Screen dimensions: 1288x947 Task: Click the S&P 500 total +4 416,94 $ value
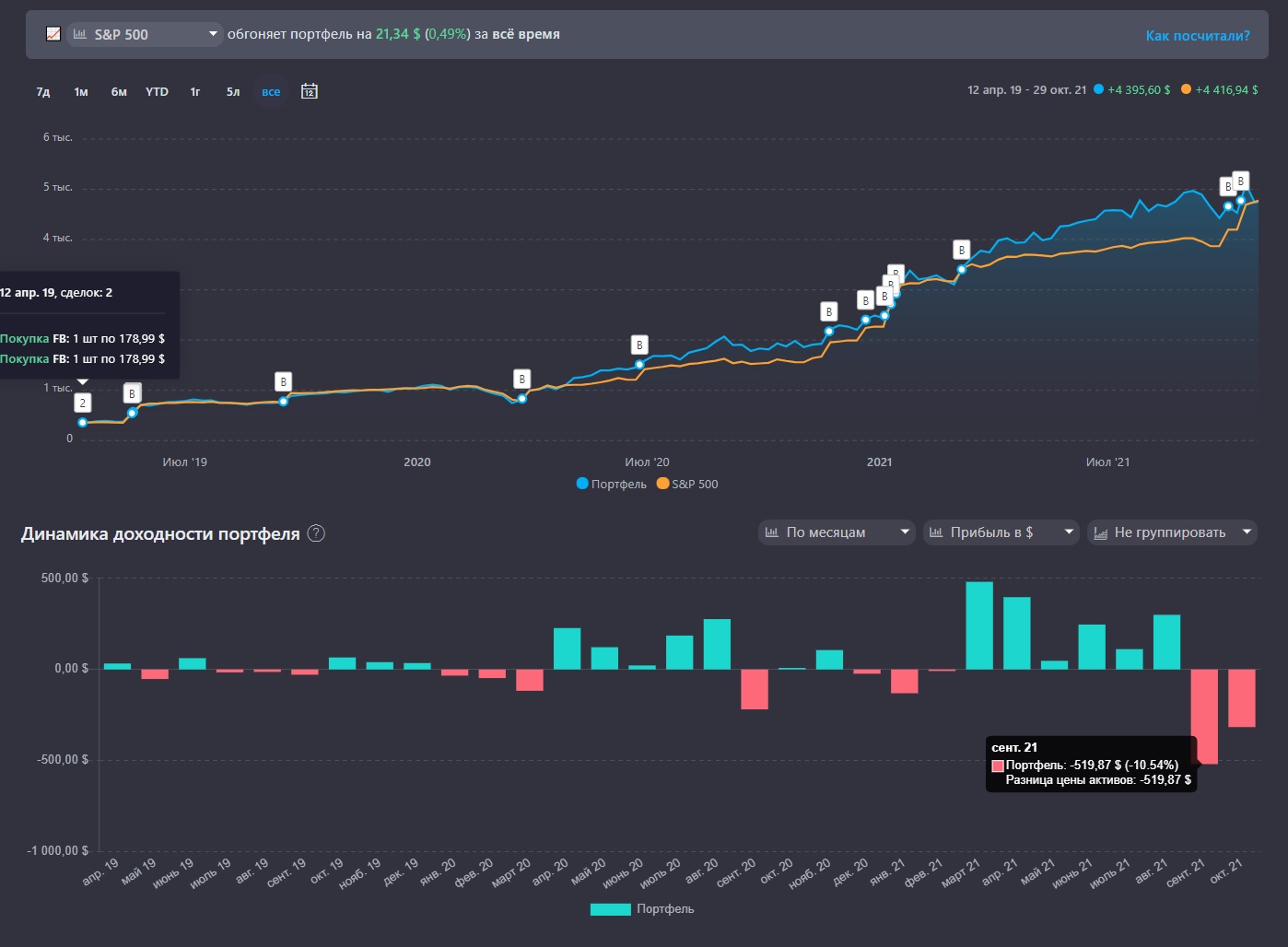point(1226,89)
